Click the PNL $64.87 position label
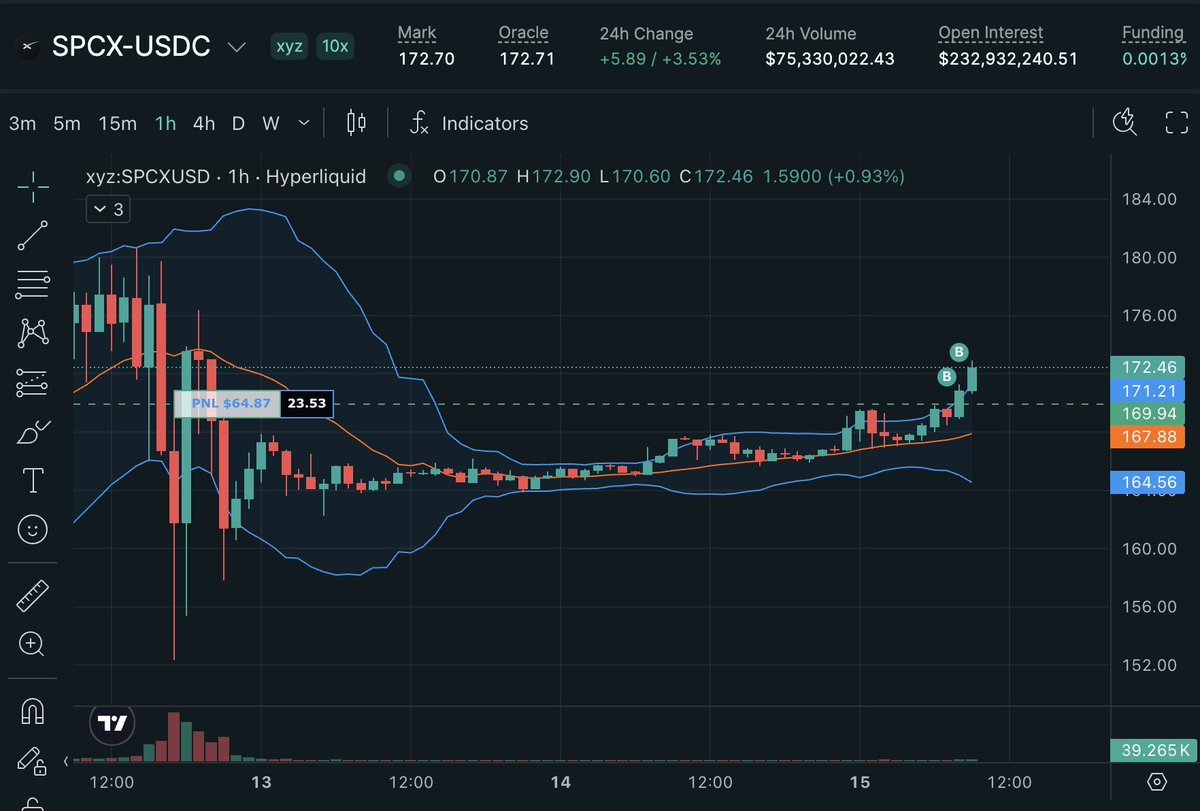The image size is (1200, 811). 227,404
